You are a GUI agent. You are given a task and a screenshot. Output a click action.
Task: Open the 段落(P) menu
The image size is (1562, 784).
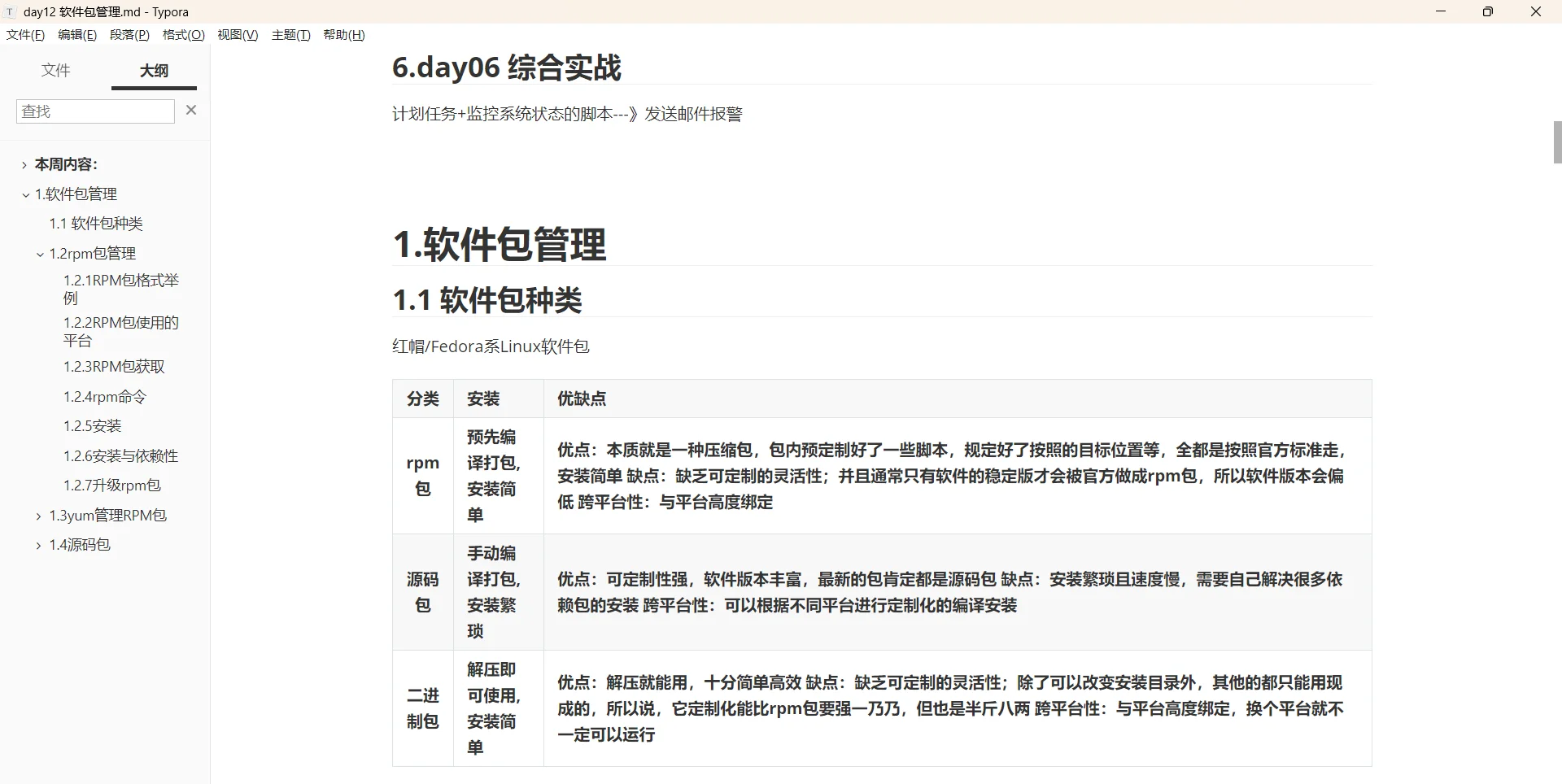pos(129,35)
